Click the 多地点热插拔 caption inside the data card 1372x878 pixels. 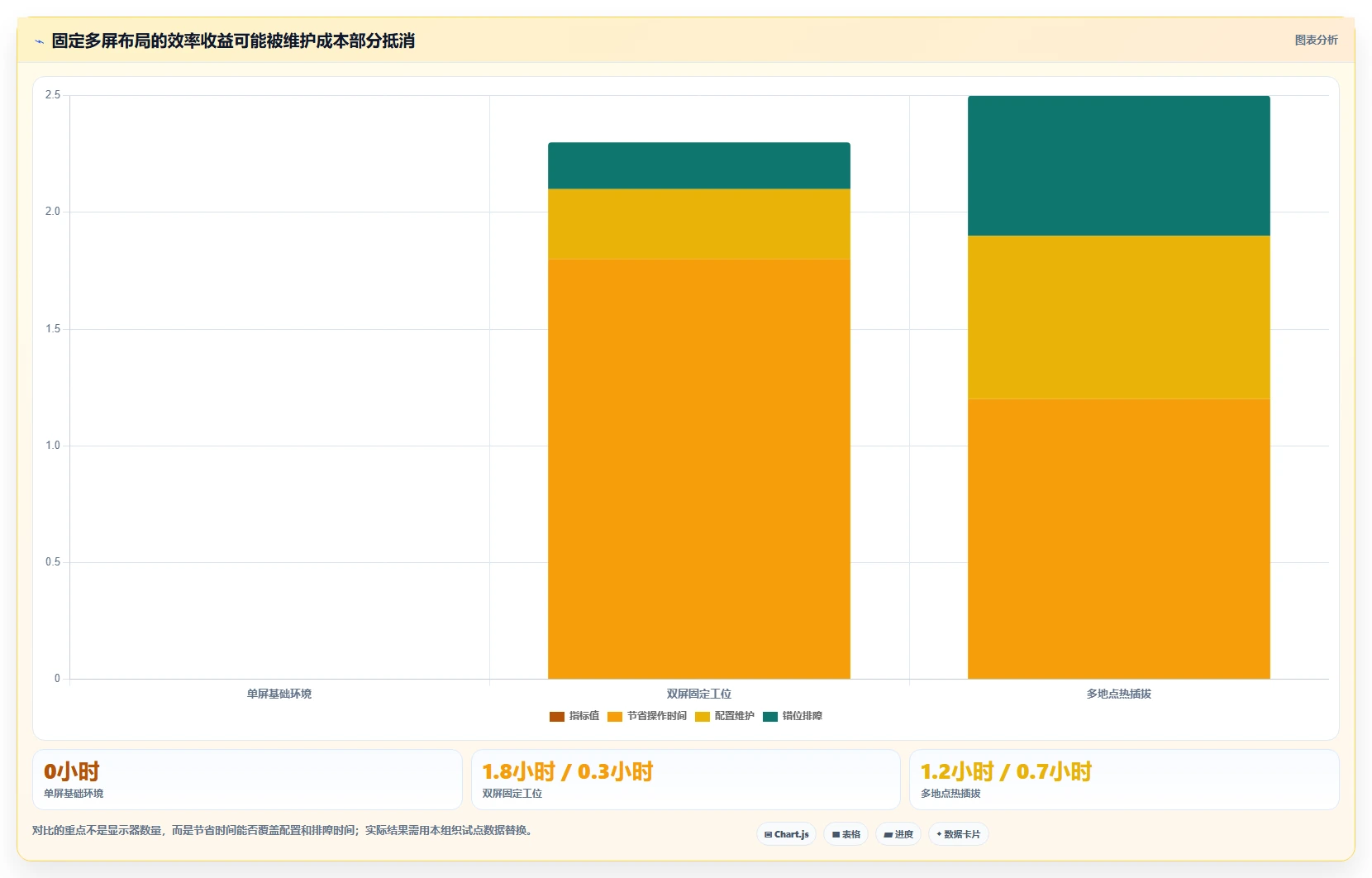click(950, 794)
